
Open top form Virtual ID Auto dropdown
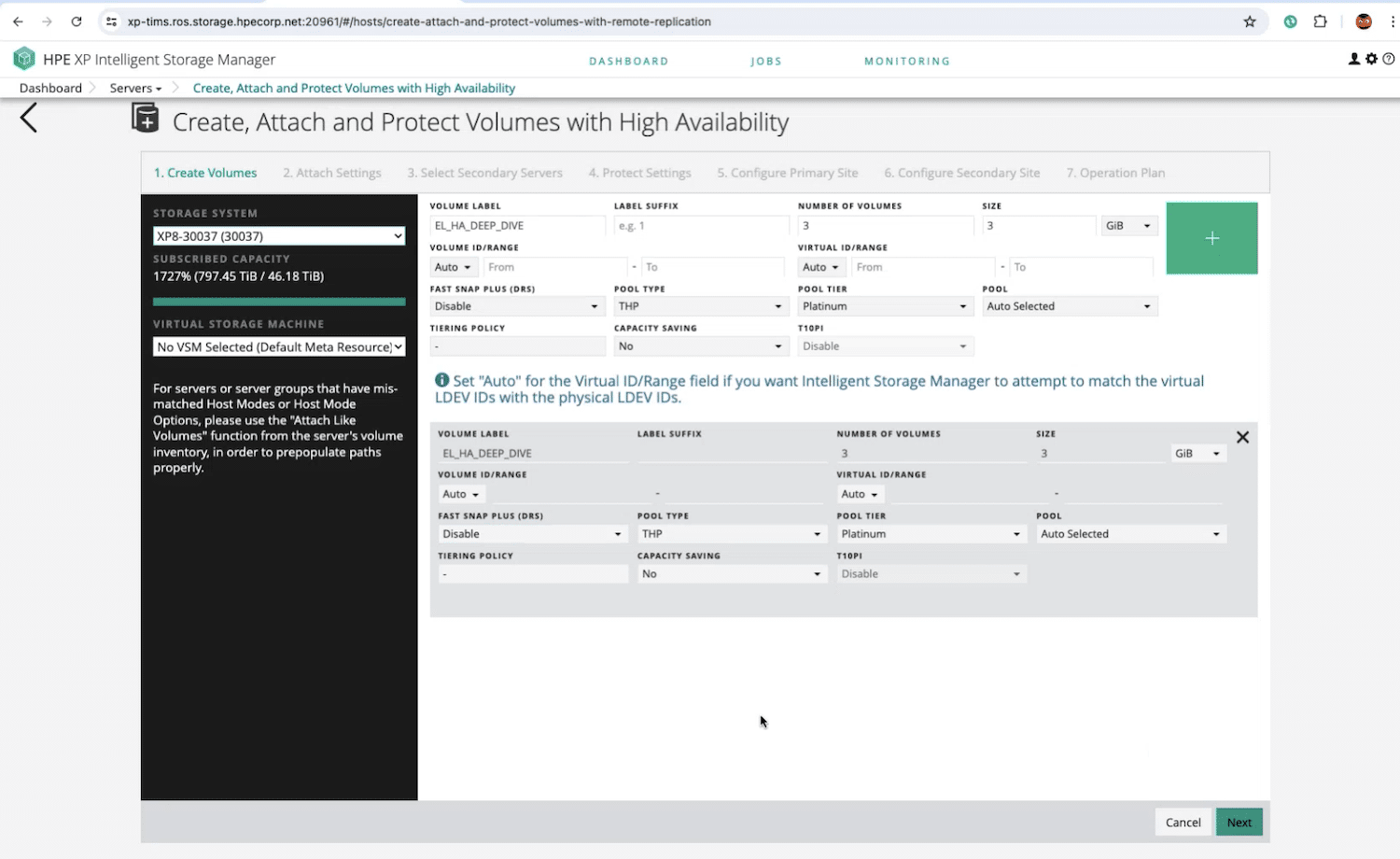[x=821, y=267]
